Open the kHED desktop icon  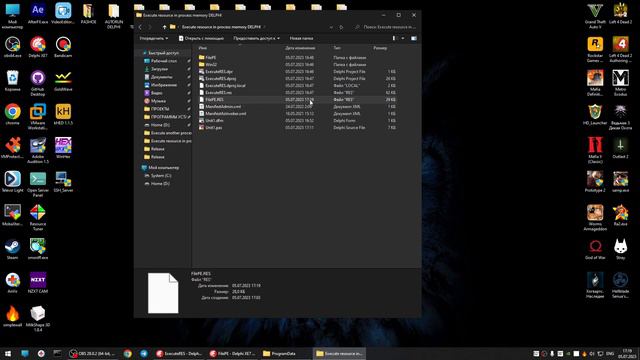click(63, 114)
